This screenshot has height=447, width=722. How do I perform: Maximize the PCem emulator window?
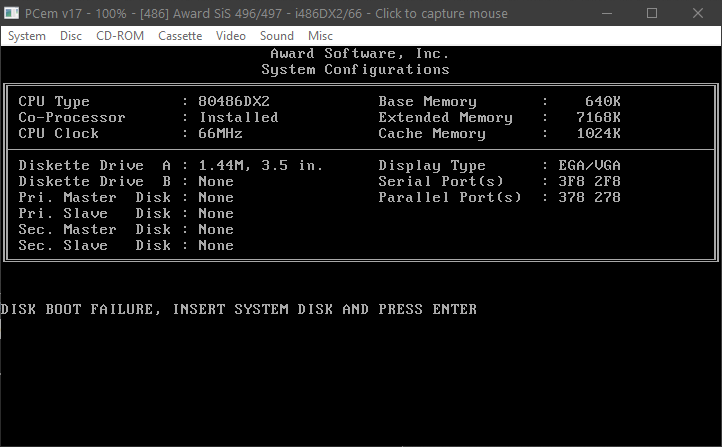pyautogui.click(x=652, y=13)
